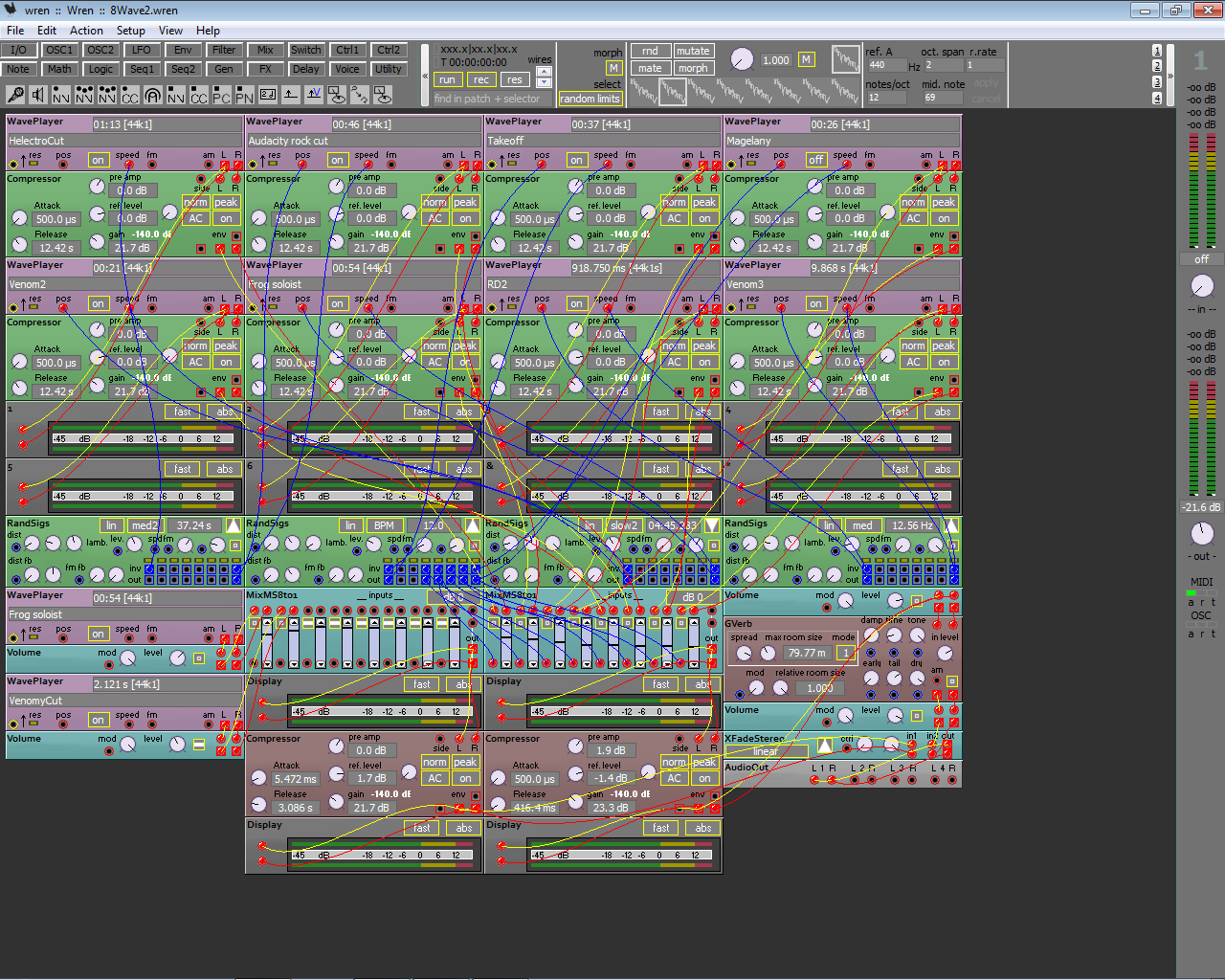Viewport: 1225px width, 980px height.
Task: Click the microphone audio input icon
Action: point(15,95)
